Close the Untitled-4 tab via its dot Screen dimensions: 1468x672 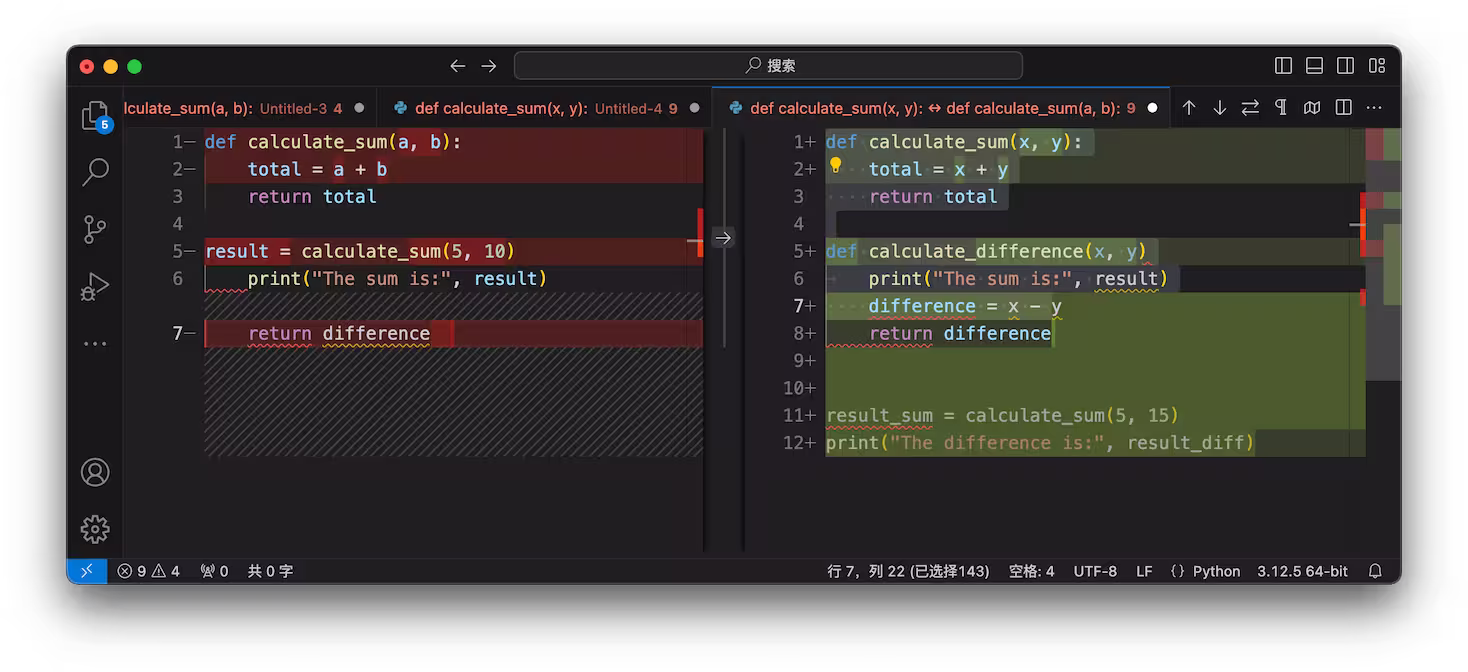click(694, 108)
